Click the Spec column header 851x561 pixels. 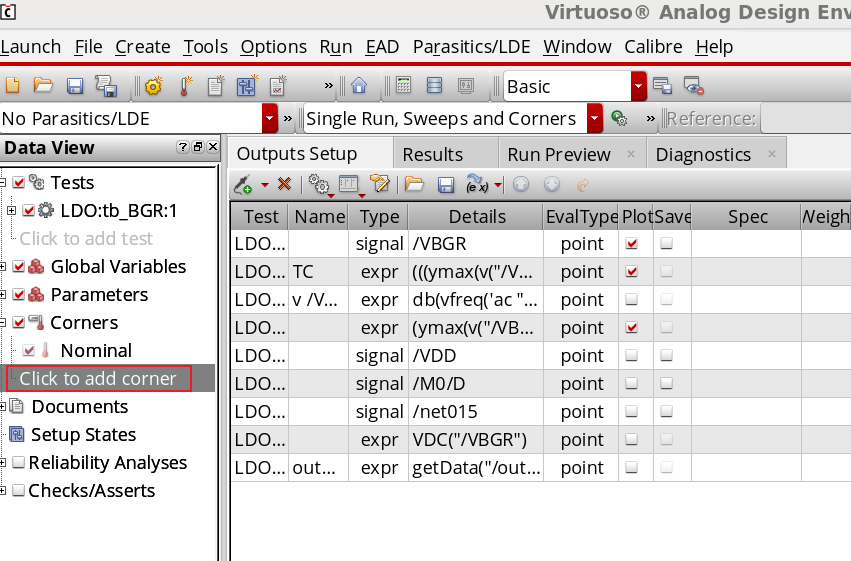point(746,216)
